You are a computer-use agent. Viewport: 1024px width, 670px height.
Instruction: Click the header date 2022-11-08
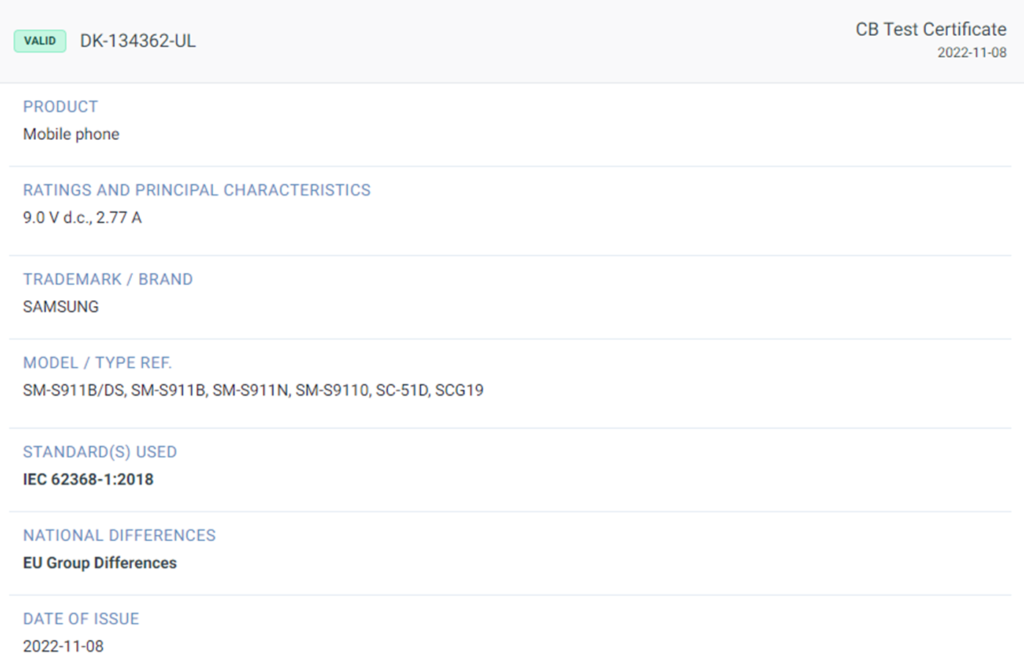click(x=972, y=53)
